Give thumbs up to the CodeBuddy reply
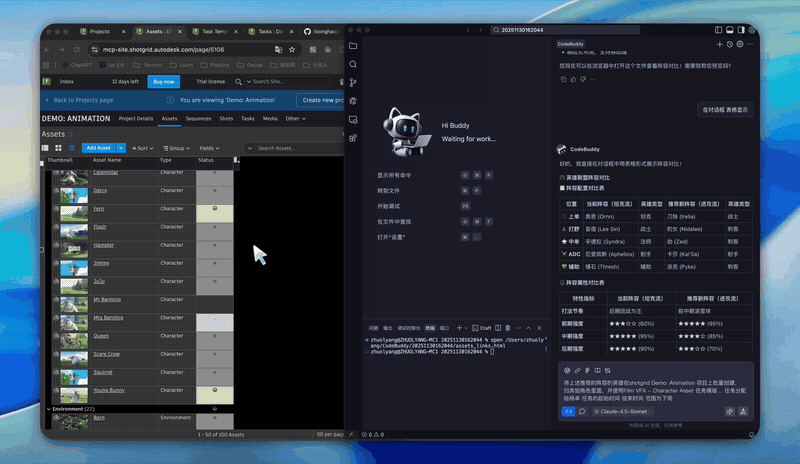Viewport: 800px width, 464px height. coord(573,79)
